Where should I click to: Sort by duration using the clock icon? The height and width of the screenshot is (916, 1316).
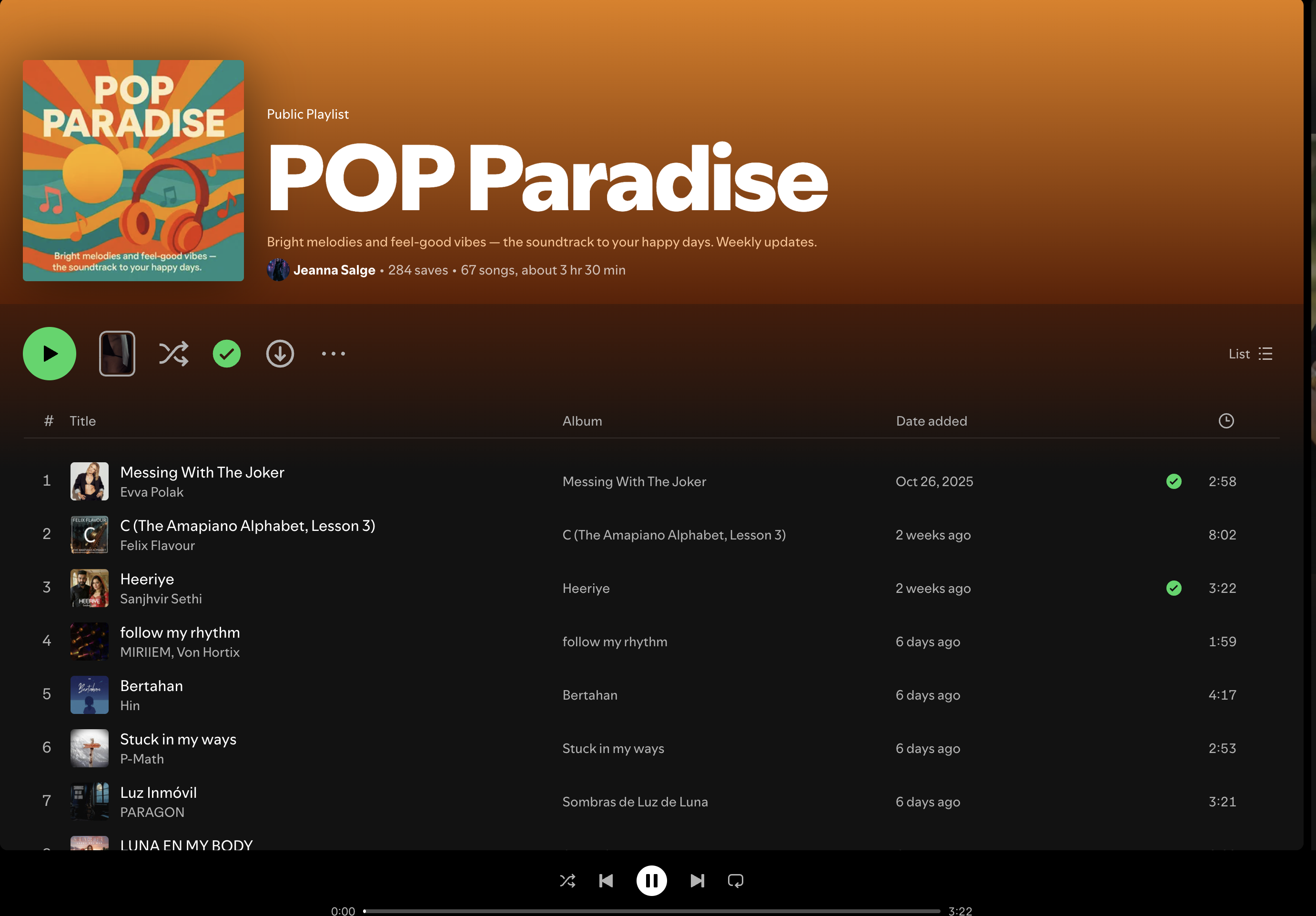pyautogui.click(x=1225, y=421)
